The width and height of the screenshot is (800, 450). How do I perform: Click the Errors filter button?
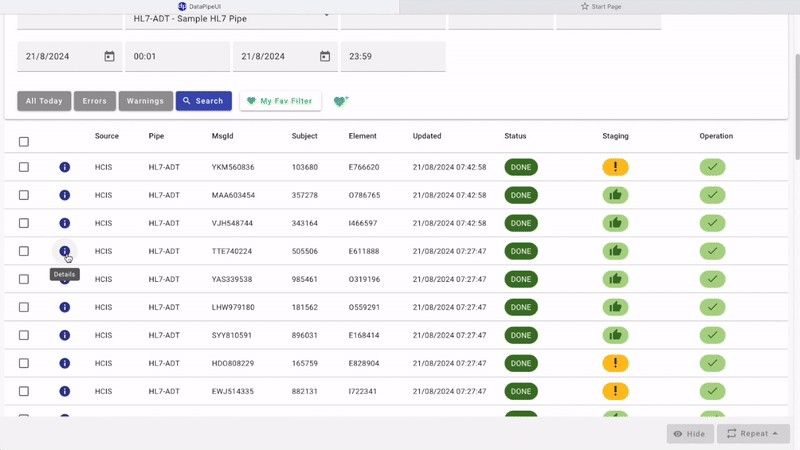[x=94, y=101]
